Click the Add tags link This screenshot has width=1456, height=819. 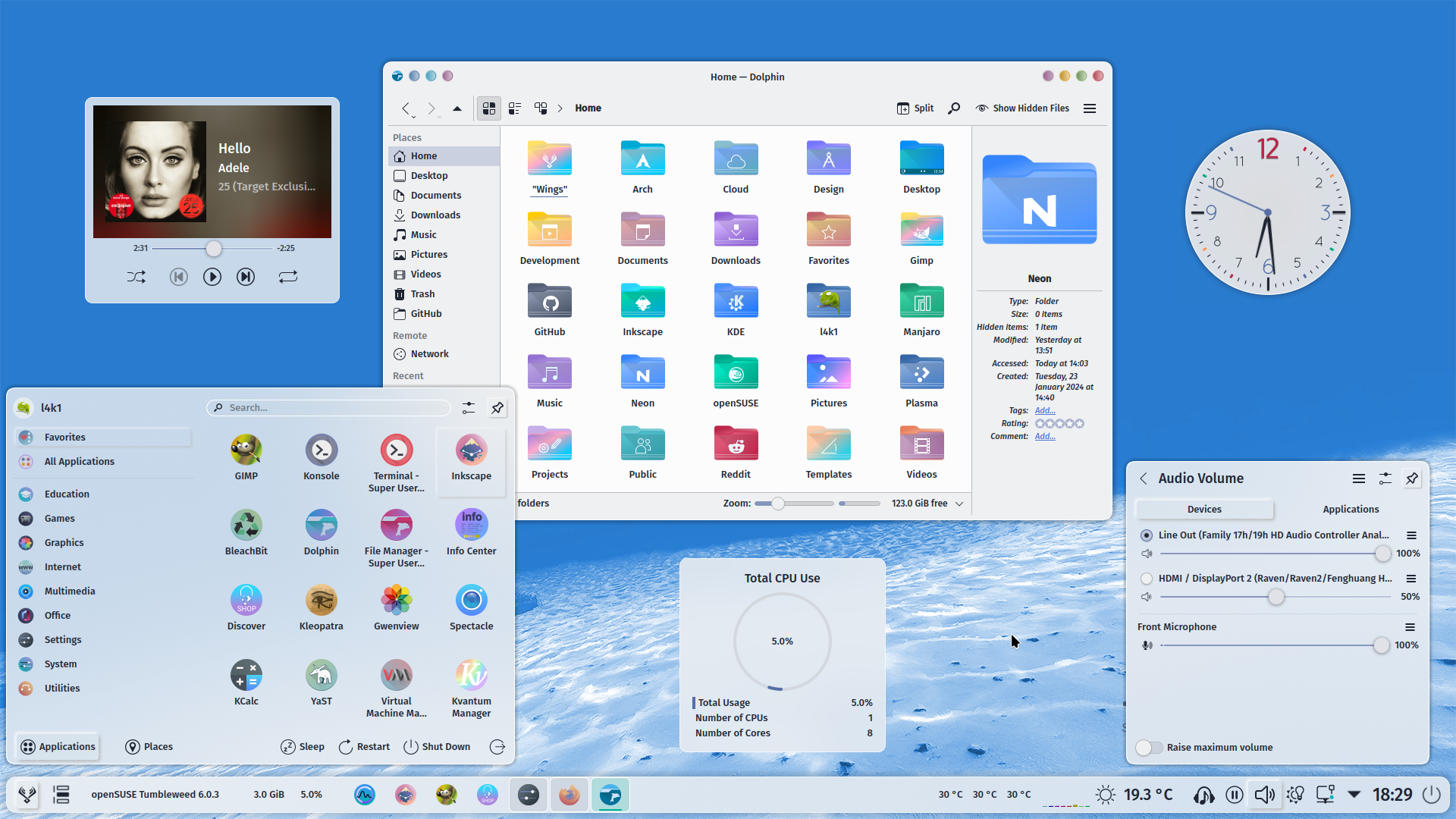1045,411
